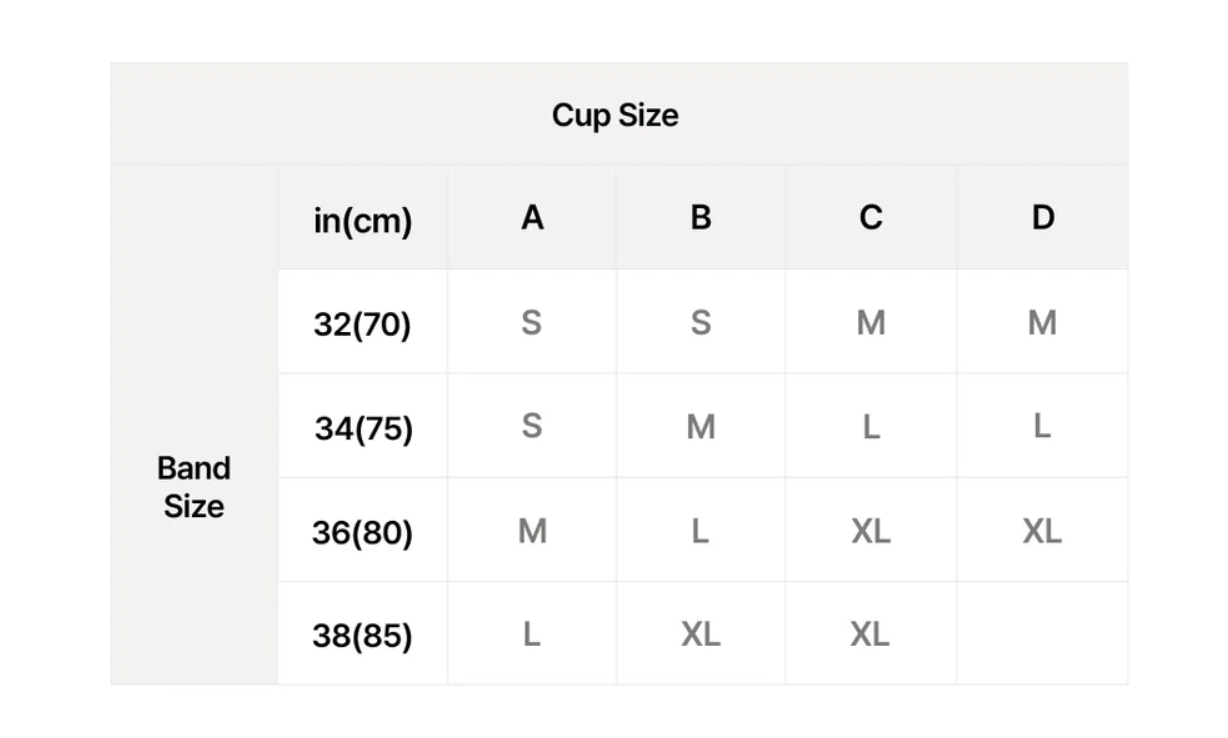This screenshot has width=1228, height=738.
Task: Click the empty 38(85) cup D cell
Action: click(1042, 633)
